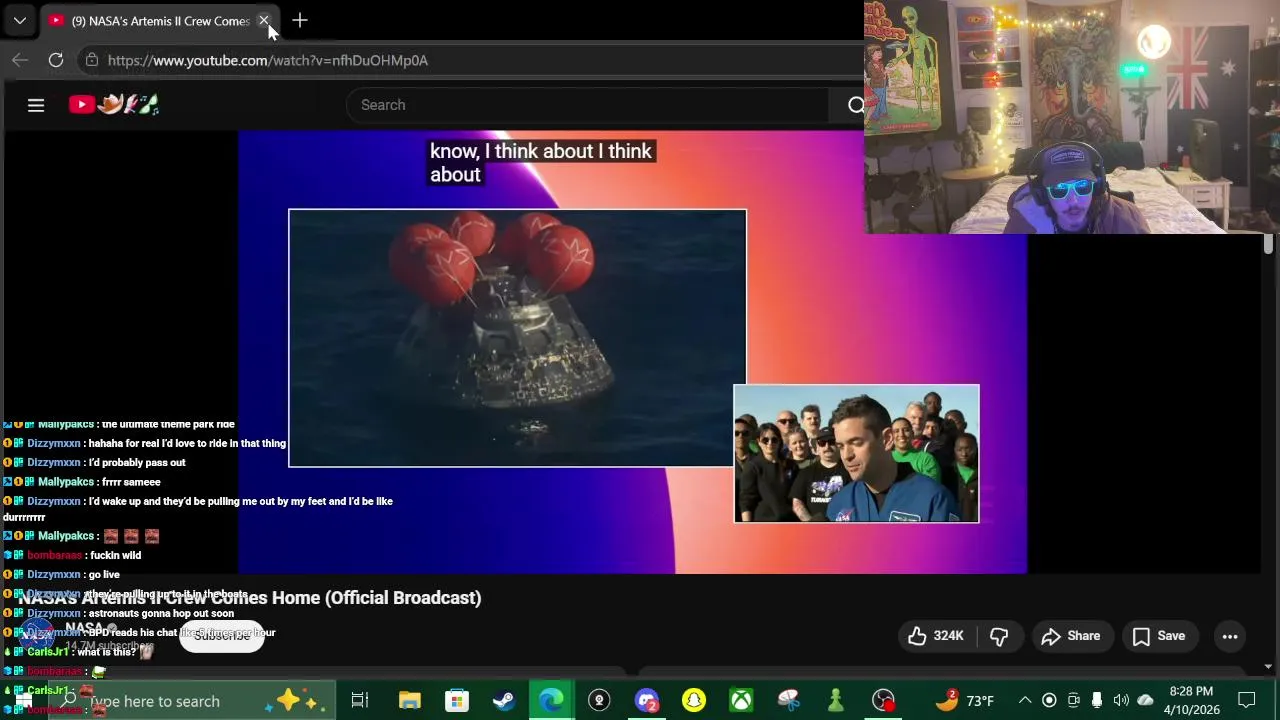Launch Steam from the taskbar

tap(504, 701)
